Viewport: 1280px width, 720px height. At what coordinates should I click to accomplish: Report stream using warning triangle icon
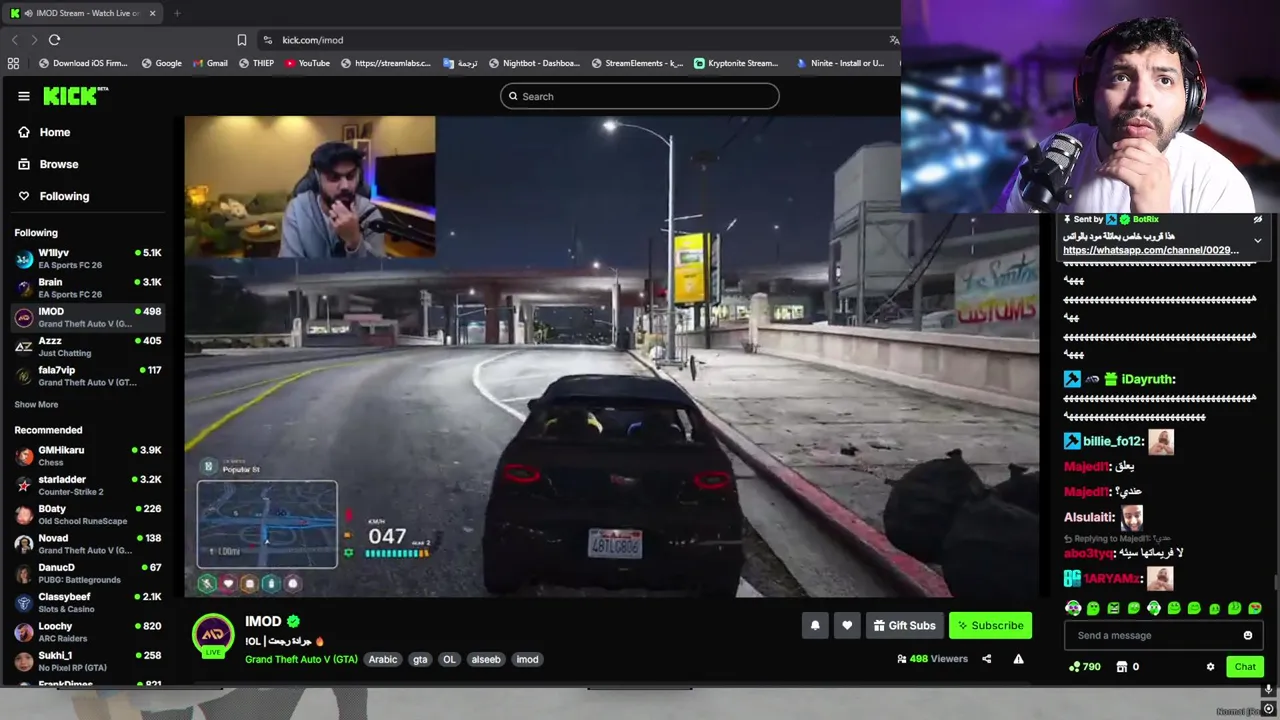(x=1018, y=659)
